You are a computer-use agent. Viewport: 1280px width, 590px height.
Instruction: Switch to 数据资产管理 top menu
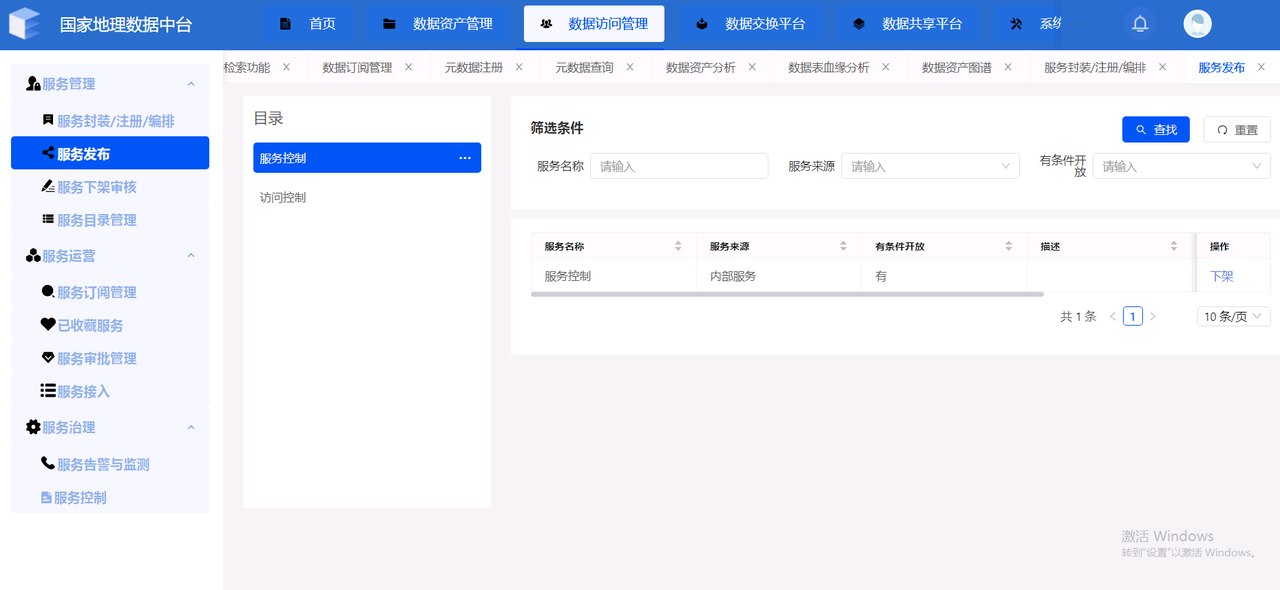coord(438,24)
